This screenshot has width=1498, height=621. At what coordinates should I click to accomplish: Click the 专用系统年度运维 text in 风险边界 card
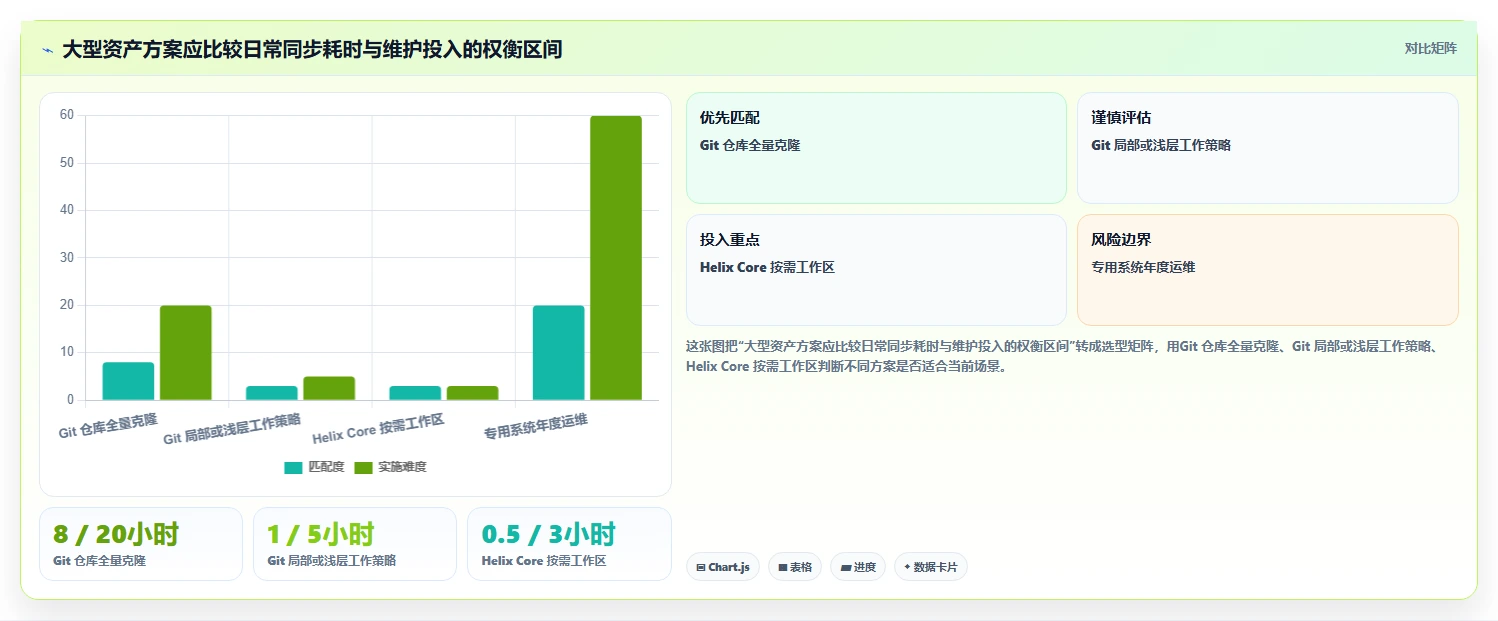(x=1143, y=267)
